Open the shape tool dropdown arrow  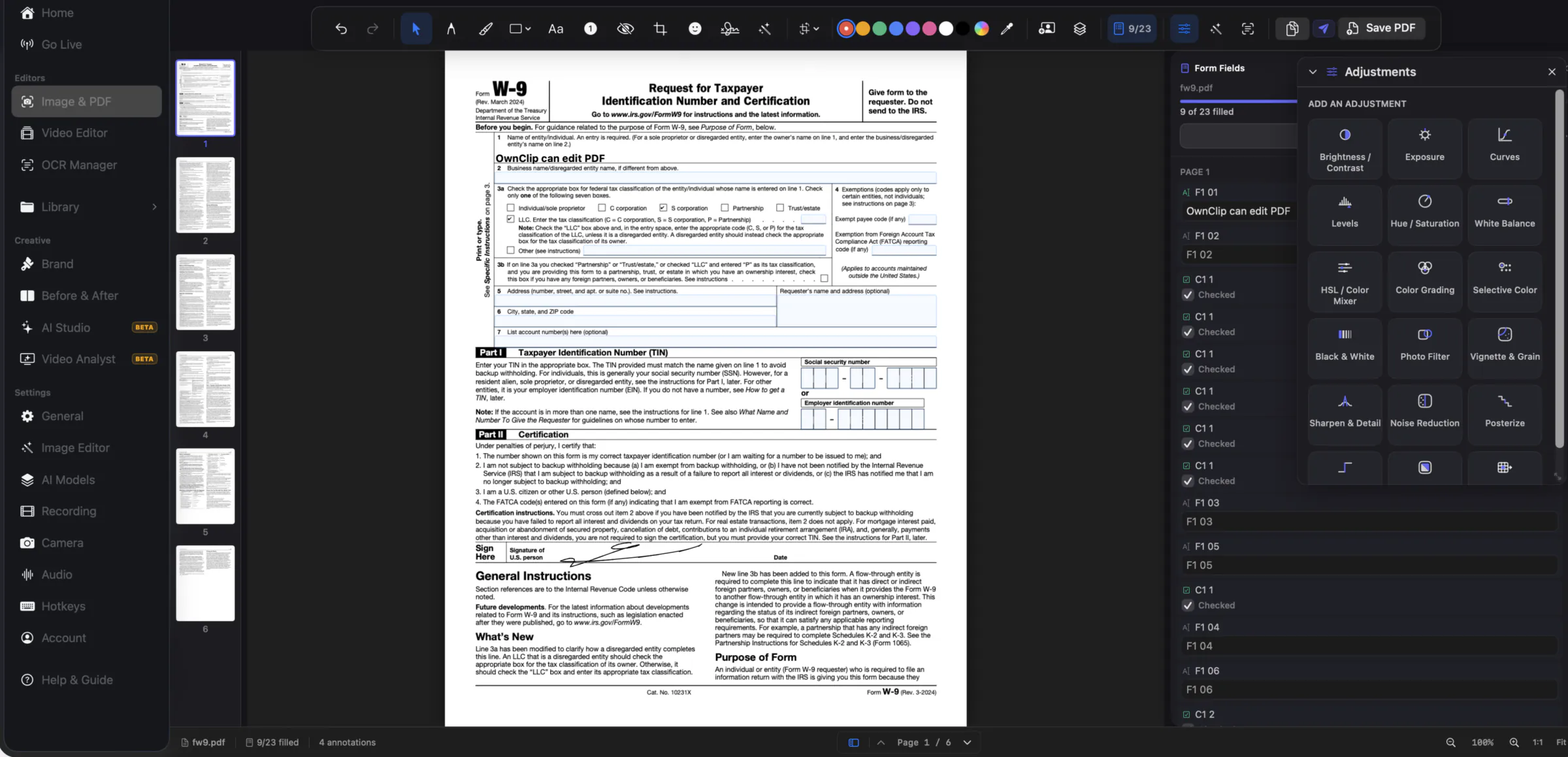528,29
